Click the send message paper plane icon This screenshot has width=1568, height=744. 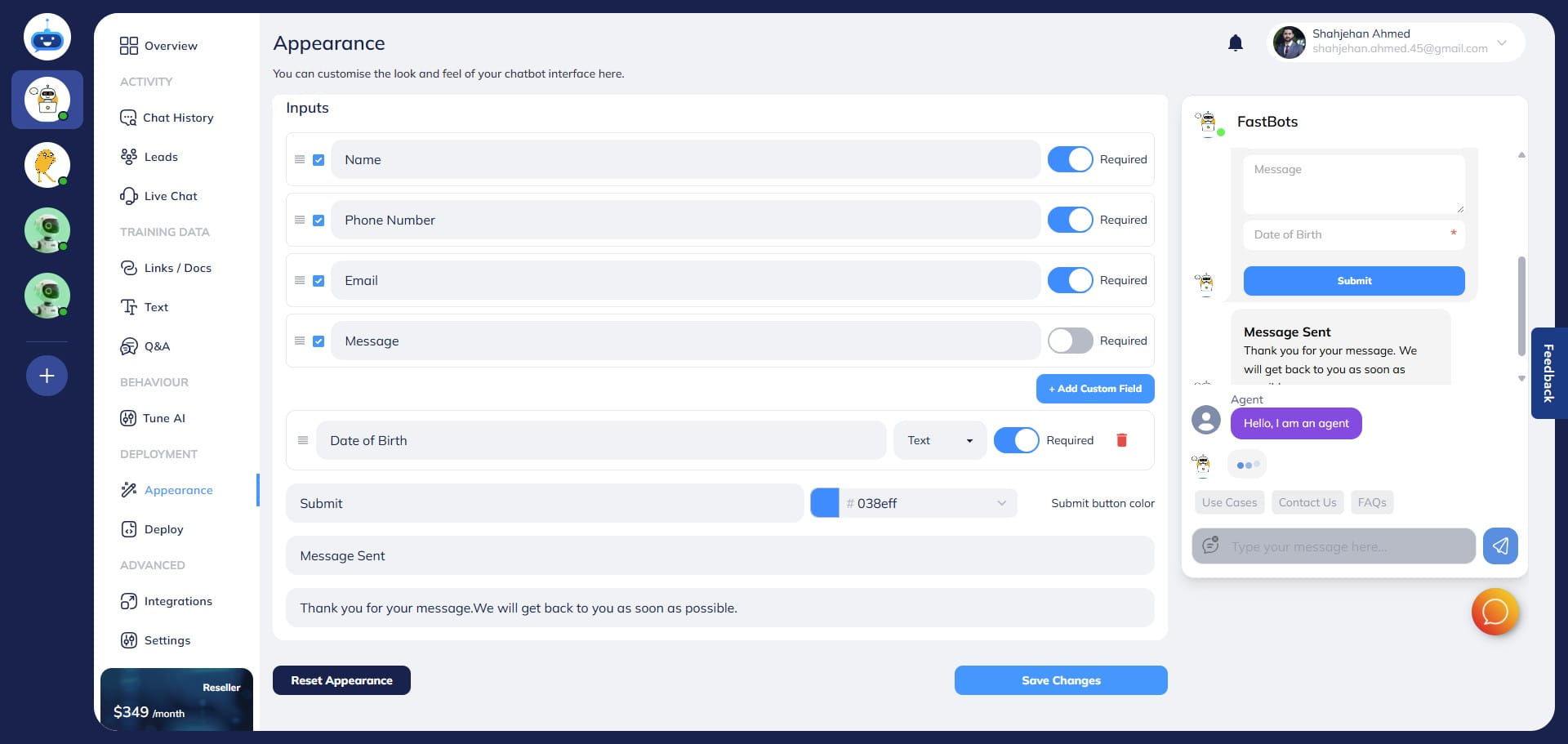point(1499,546)
